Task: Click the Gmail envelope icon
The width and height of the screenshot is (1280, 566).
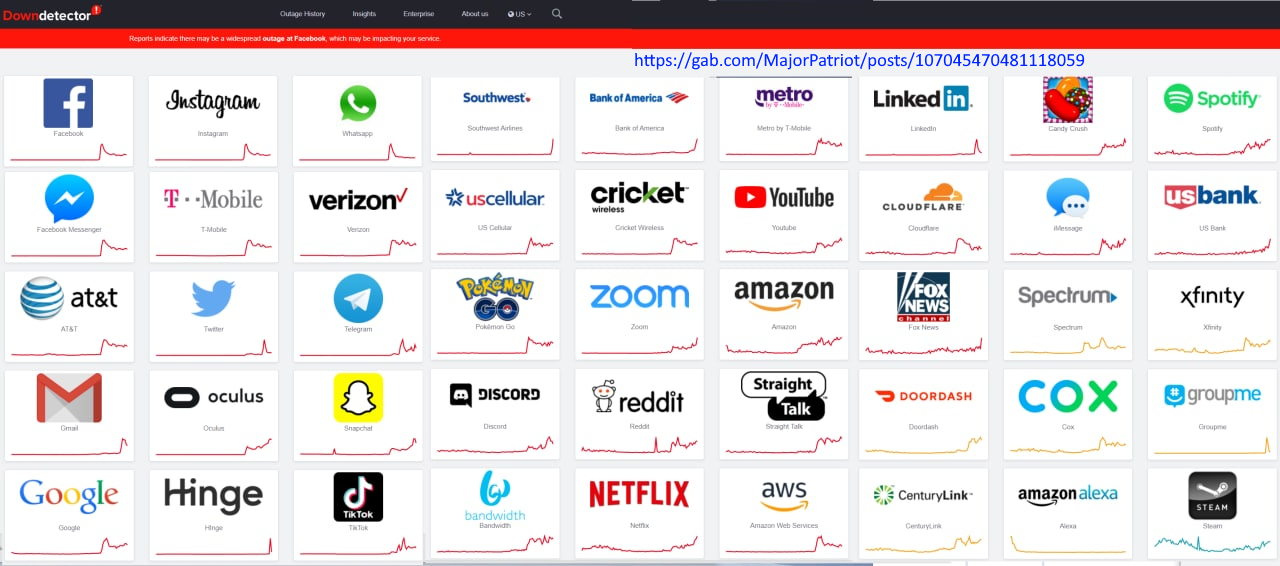Action: click(x=69, y=398)
